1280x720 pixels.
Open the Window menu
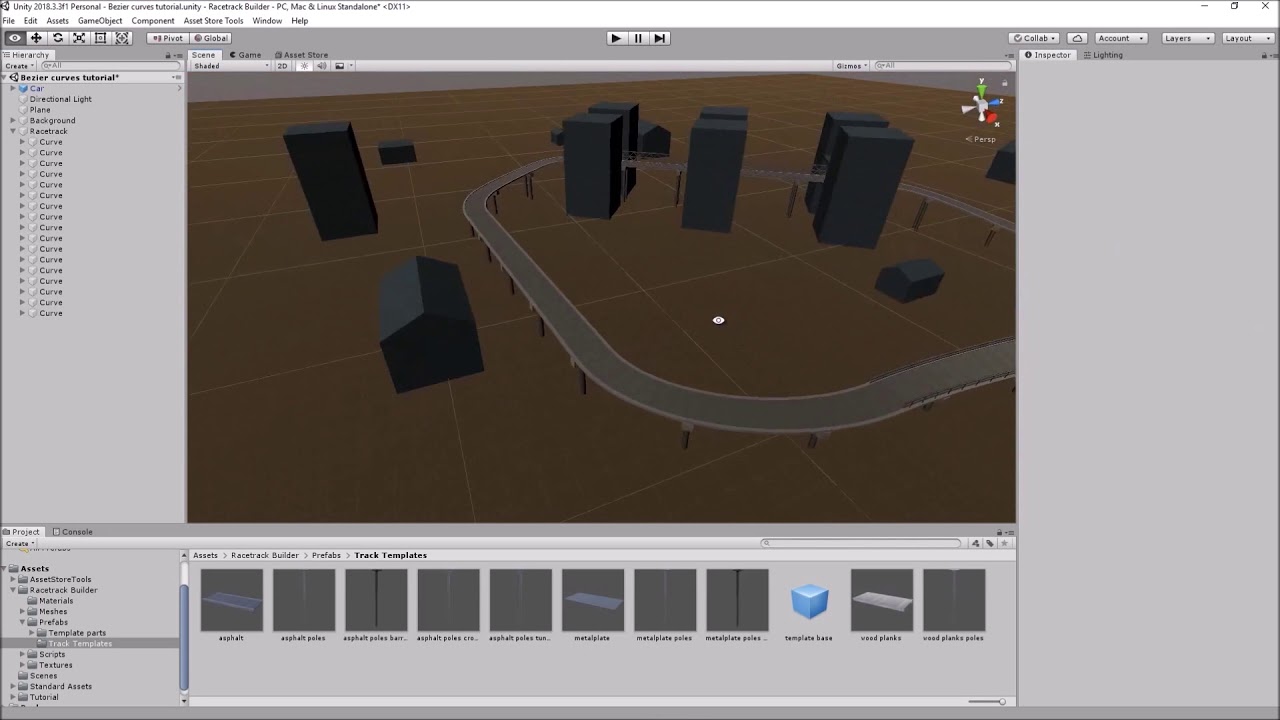(x=267, y=20)
